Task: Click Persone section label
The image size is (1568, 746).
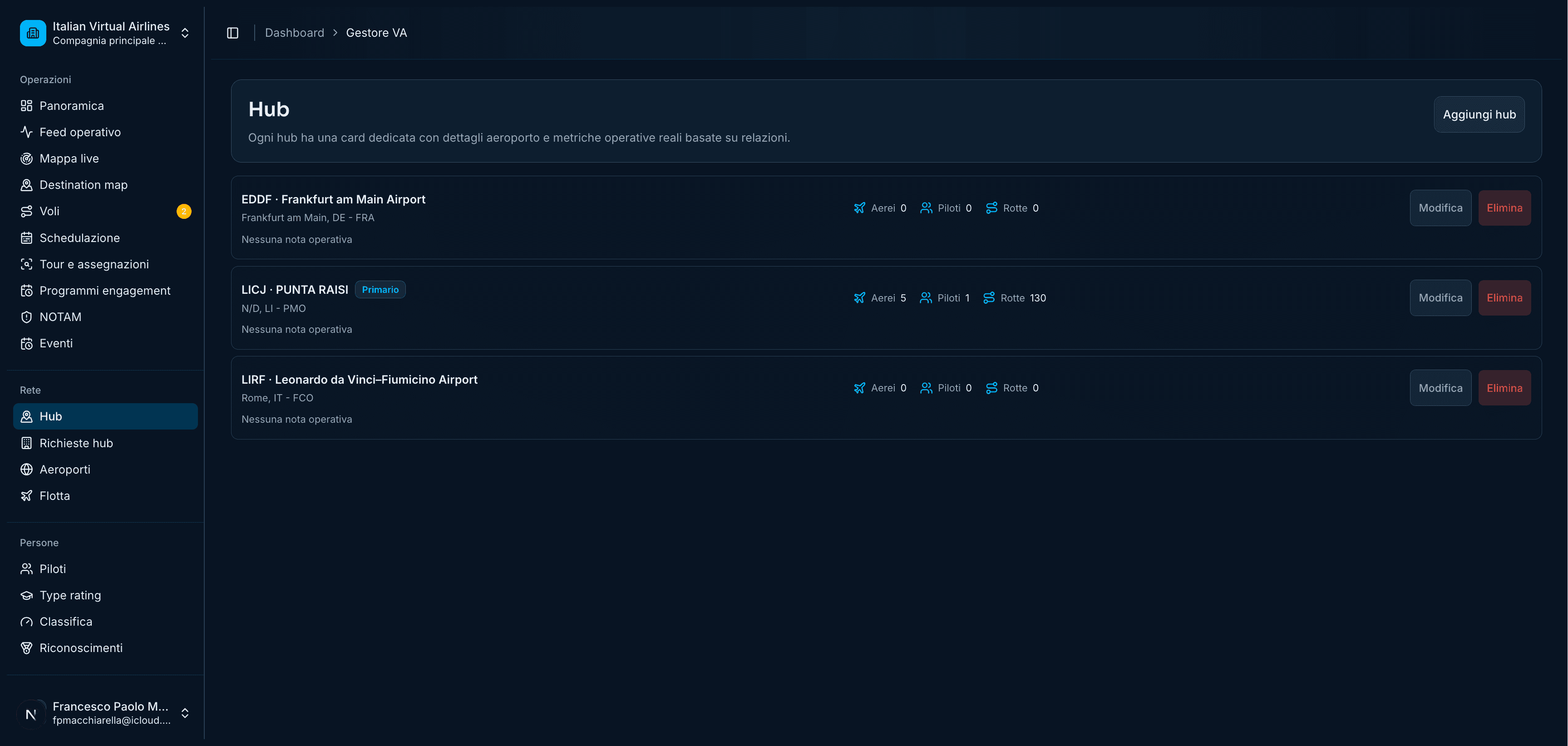Action: (x=39, y=543)
